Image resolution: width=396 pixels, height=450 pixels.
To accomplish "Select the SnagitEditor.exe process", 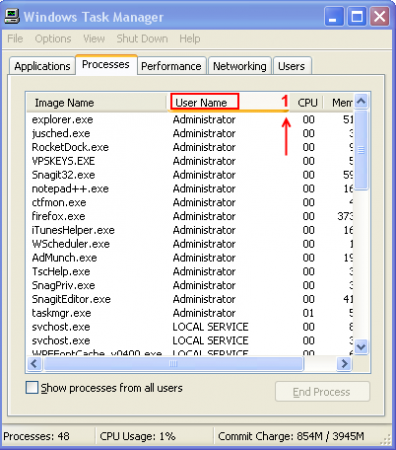I will tap(190, 299).
